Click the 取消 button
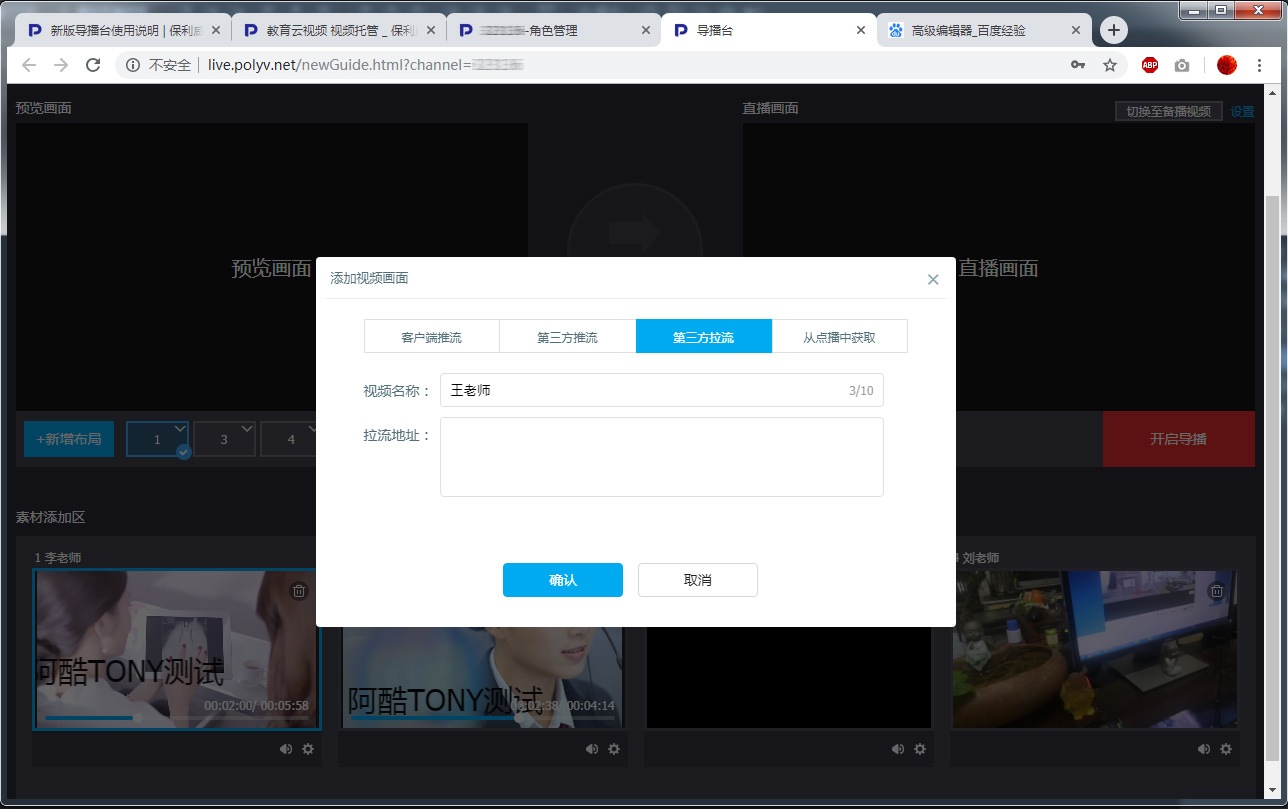 (698, 580)
